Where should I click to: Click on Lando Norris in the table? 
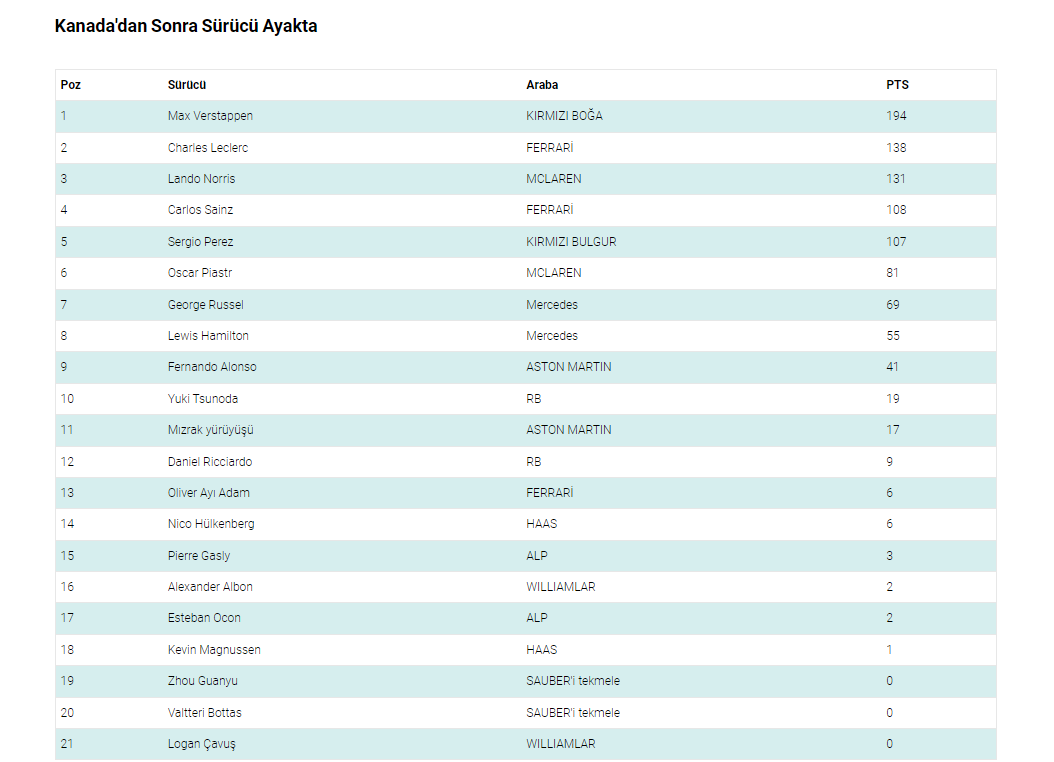tap(201, 179)
